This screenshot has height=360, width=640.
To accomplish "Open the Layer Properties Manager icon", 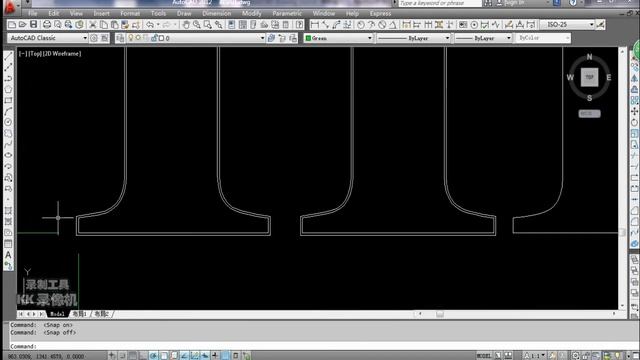I will point(120,38).
